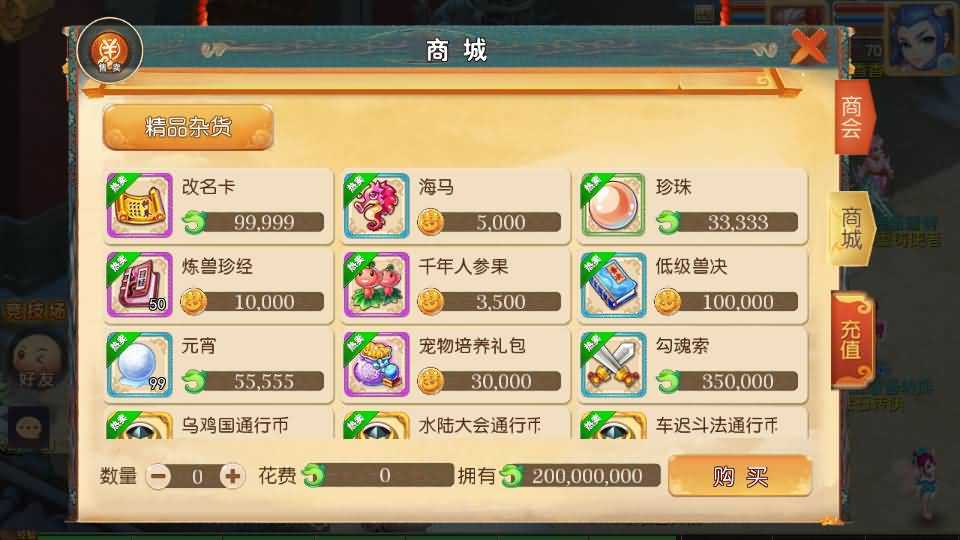Click the 数量 quantity value field

(197, 476)
